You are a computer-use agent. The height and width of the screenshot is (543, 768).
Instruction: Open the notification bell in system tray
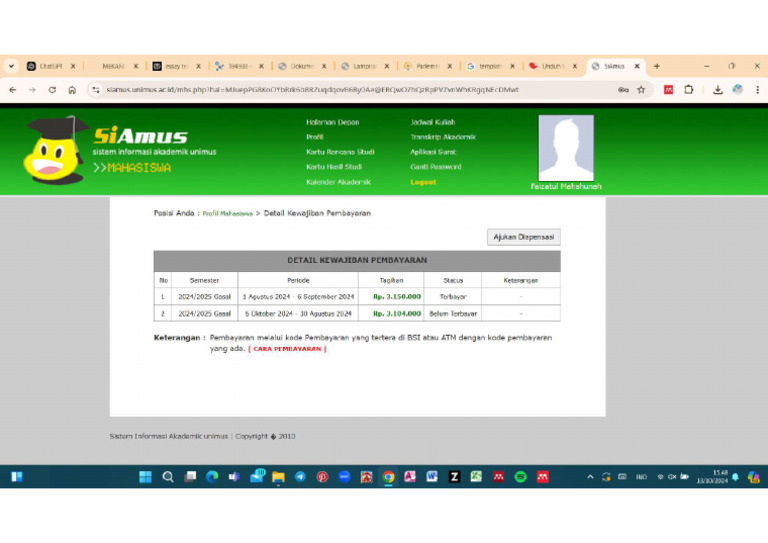pos(735,477)
